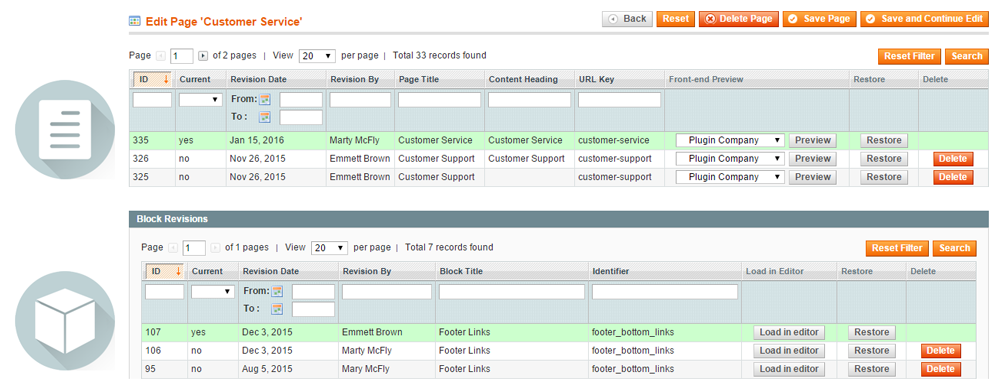
Task: Click the page document icon beside revisions grid
Action: pos(64,129)
